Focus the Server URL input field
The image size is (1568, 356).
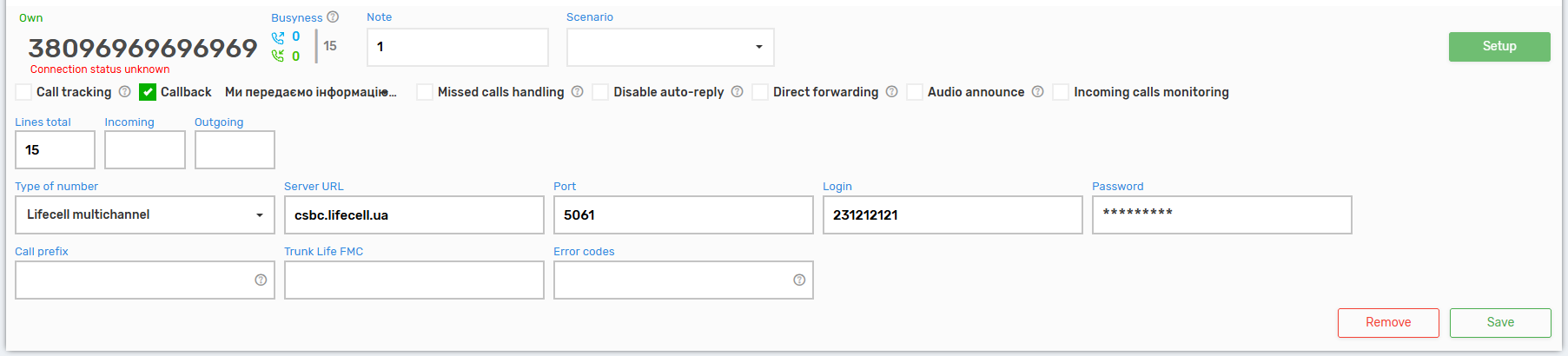tap(414, 215)
